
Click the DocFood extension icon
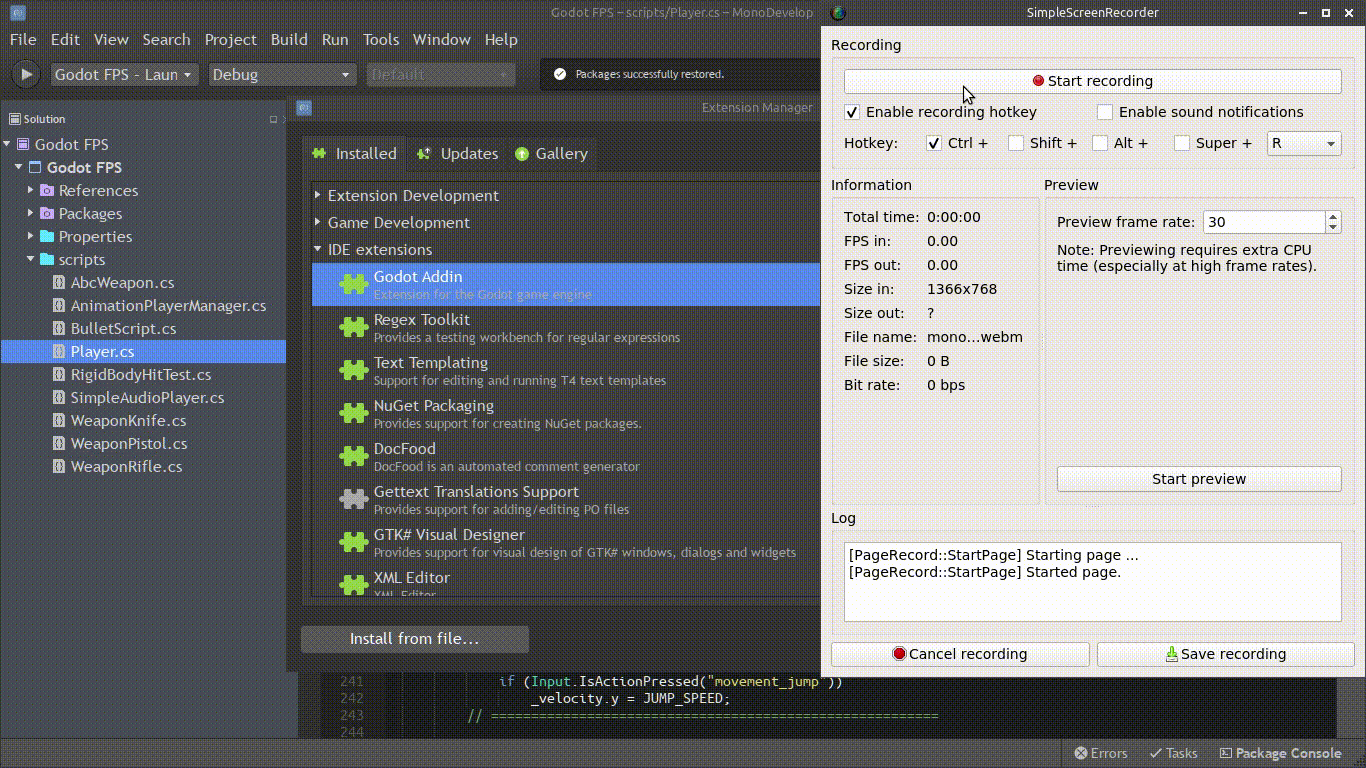pyautogui.click(x=353, y=456)
